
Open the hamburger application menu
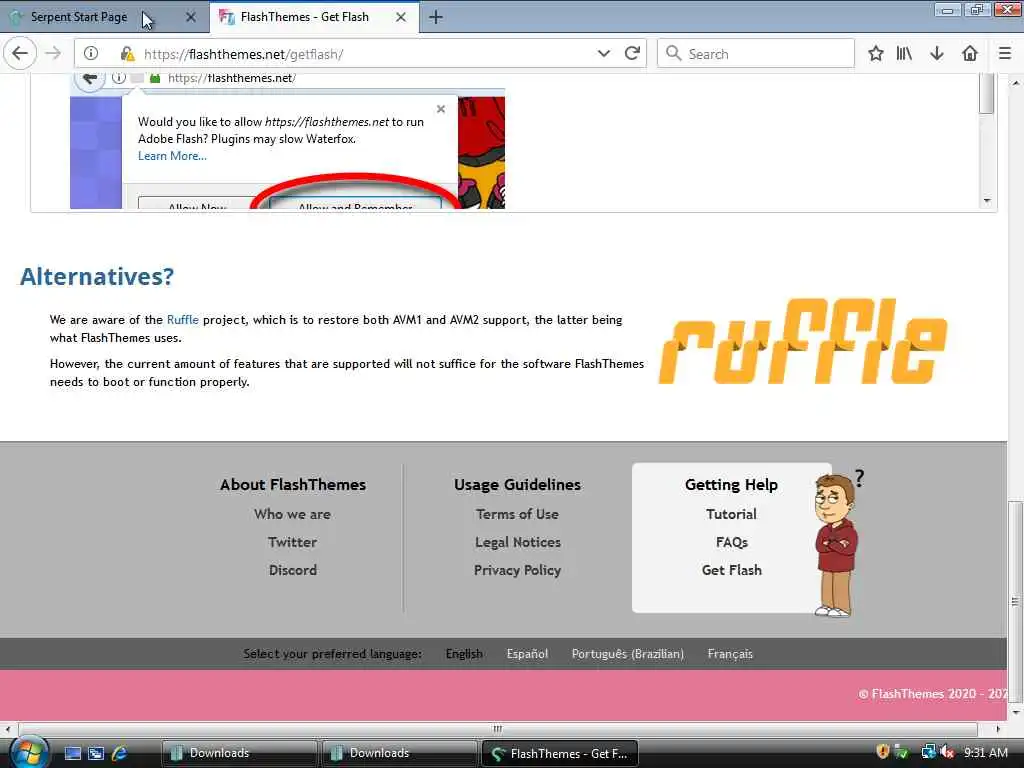[x=1005, y=54]
